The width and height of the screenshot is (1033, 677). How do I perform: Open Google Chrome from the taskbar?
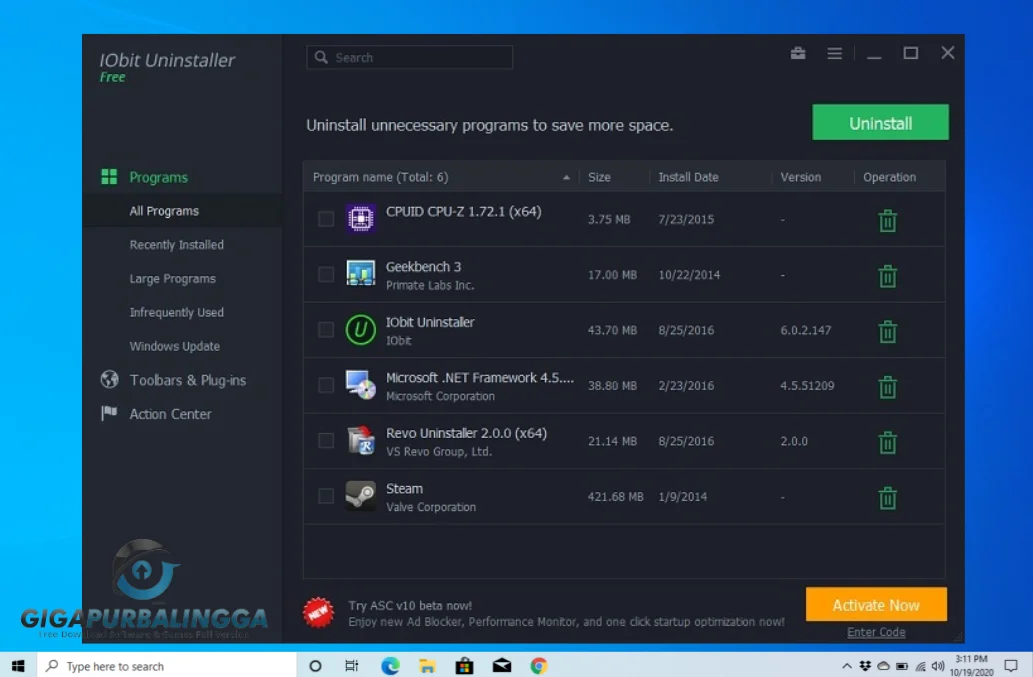(x=539, y=666)
